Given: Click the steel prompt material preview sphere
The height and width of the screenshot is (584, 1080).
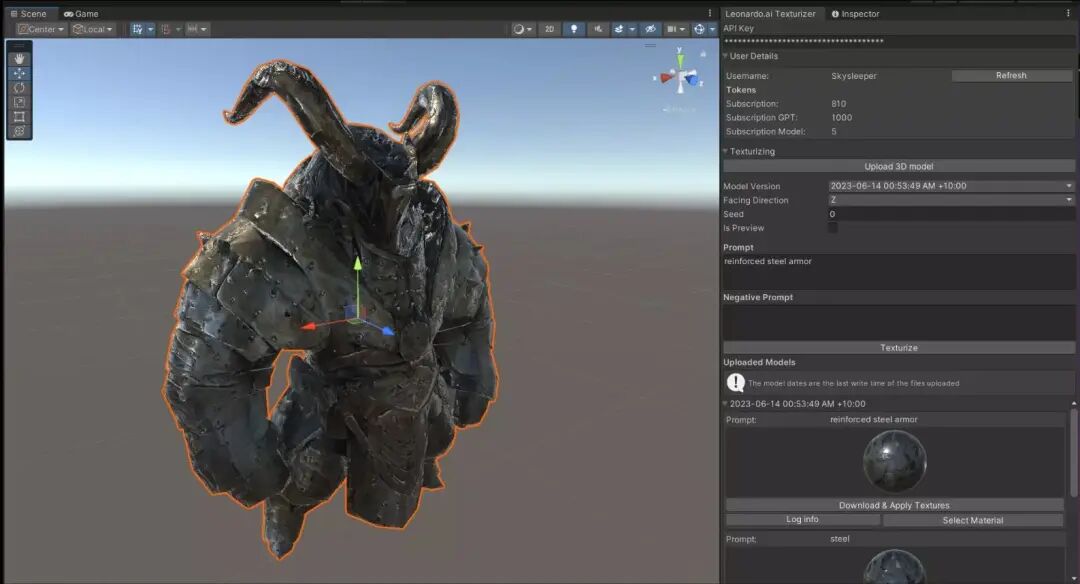Looking at the screenshot, I should coord(894,567).
